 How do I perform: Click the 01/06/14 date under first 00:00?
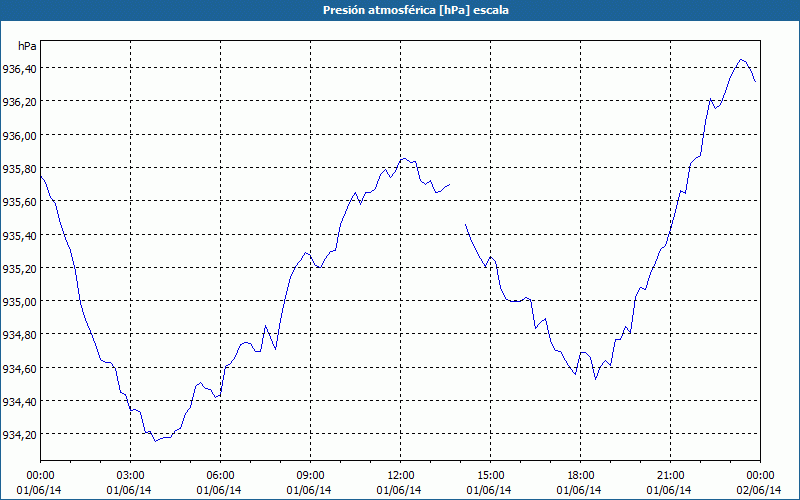pyautogui.click(x=39, y=490)
